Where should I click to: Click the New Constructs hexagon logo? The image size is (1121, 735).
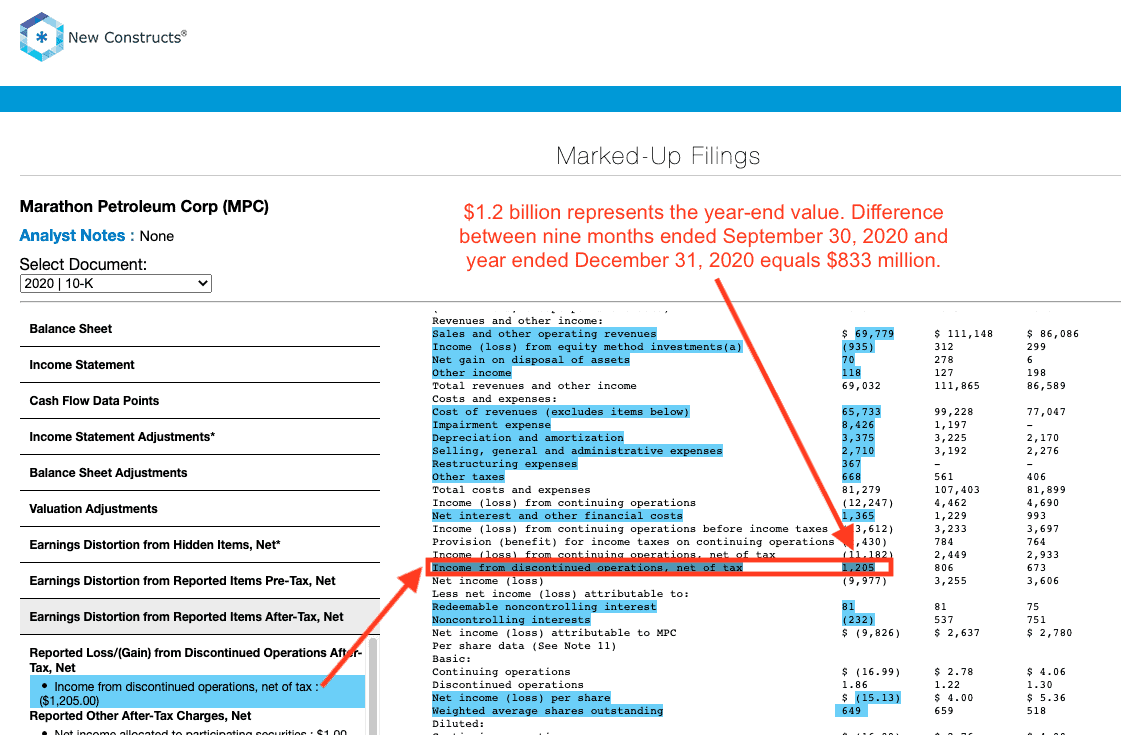[x=41, y=37]
